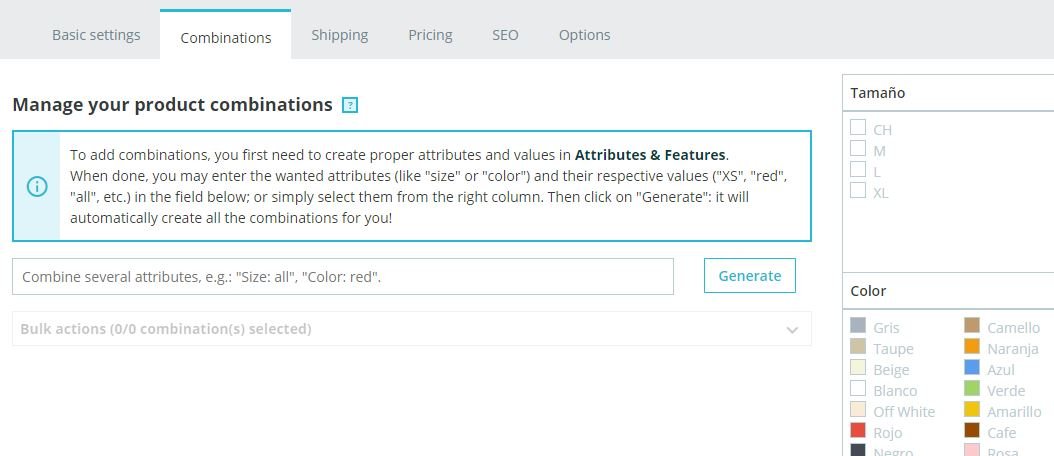
Task: Open the SEO tab
Action: point(505,35)
